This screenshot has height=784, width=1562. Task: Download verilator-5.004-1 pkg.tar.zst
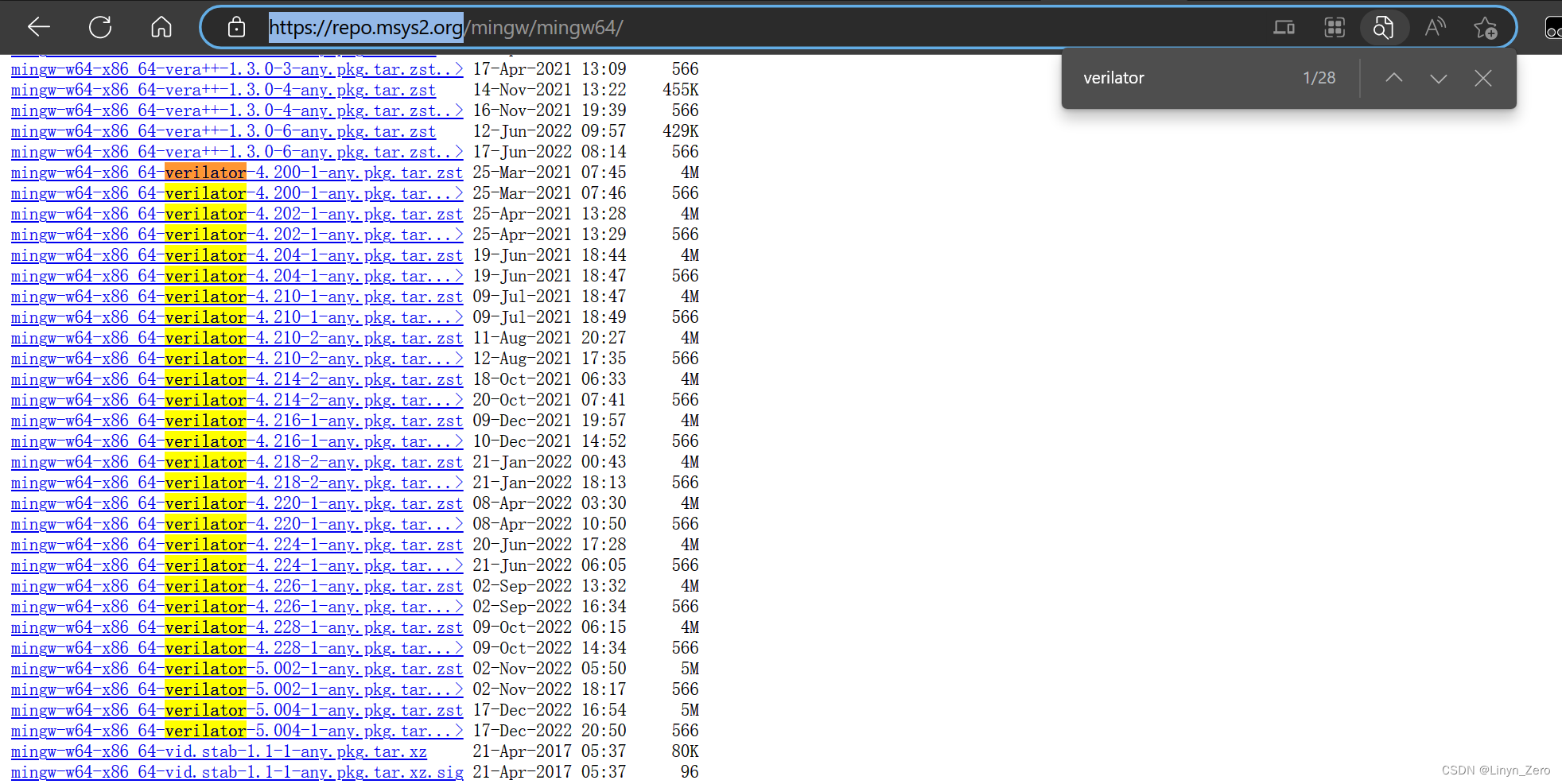(x=237, y=710)
